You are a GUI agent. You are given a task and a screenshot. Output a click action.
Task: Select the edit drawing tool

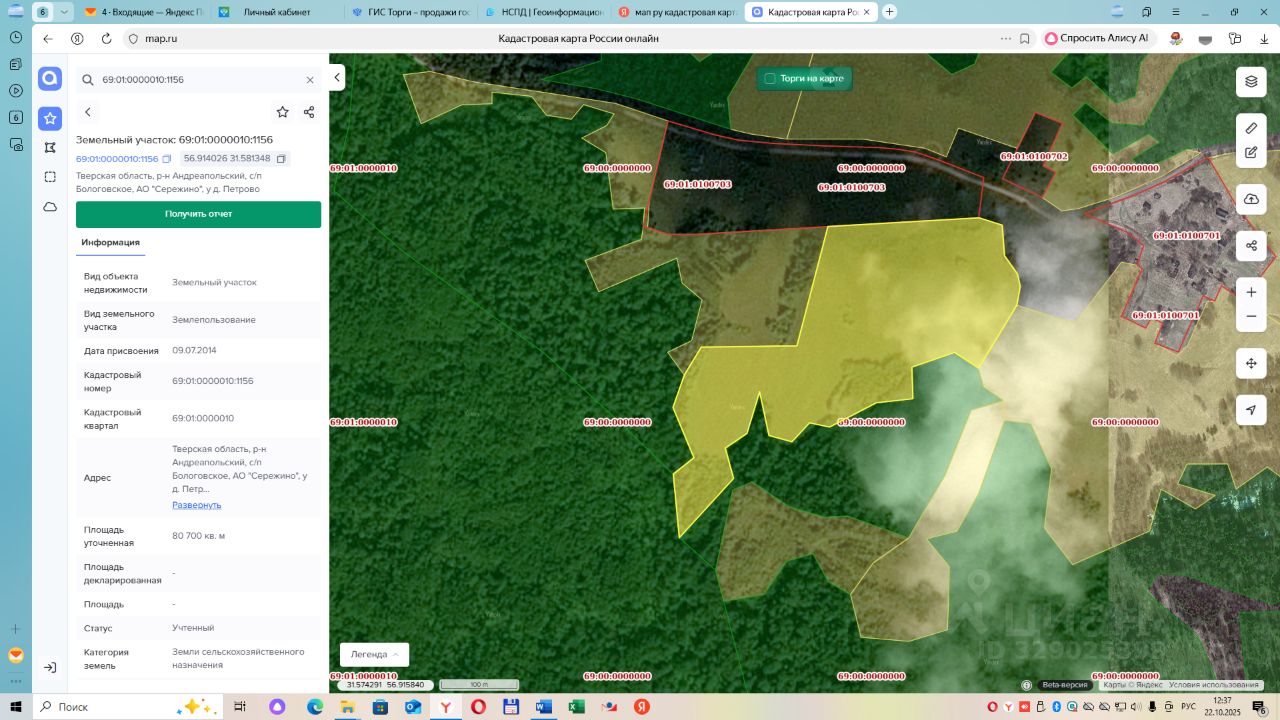(1251, 153)
